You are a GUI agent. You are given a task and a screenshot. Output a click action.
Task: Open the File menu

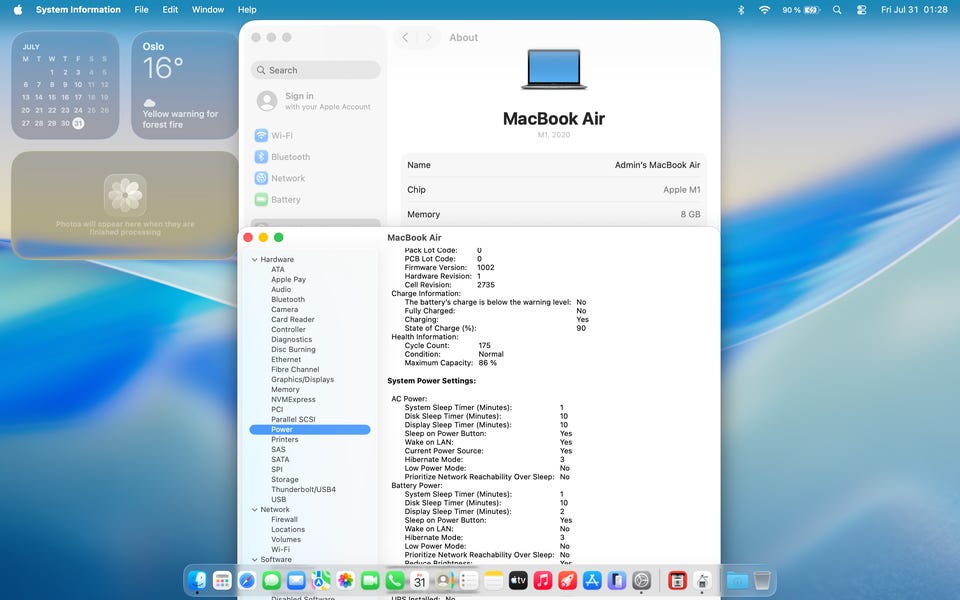coord(141,10)
